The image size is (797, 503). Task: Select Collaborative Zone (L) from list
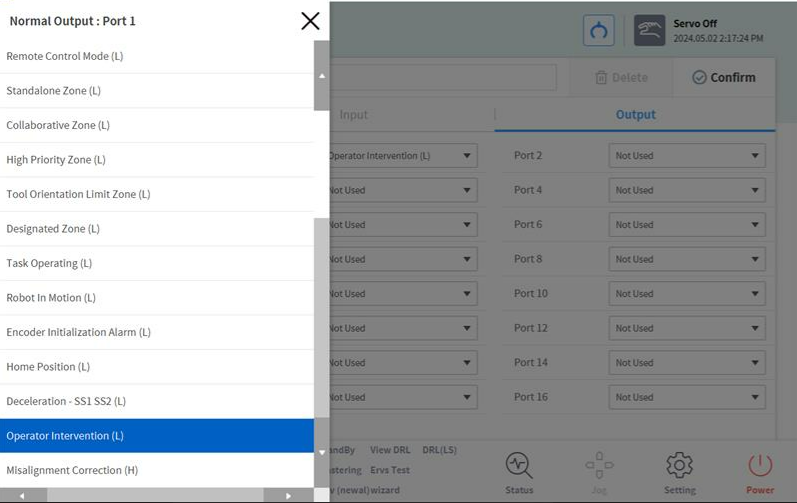click(x=58, y=125)
